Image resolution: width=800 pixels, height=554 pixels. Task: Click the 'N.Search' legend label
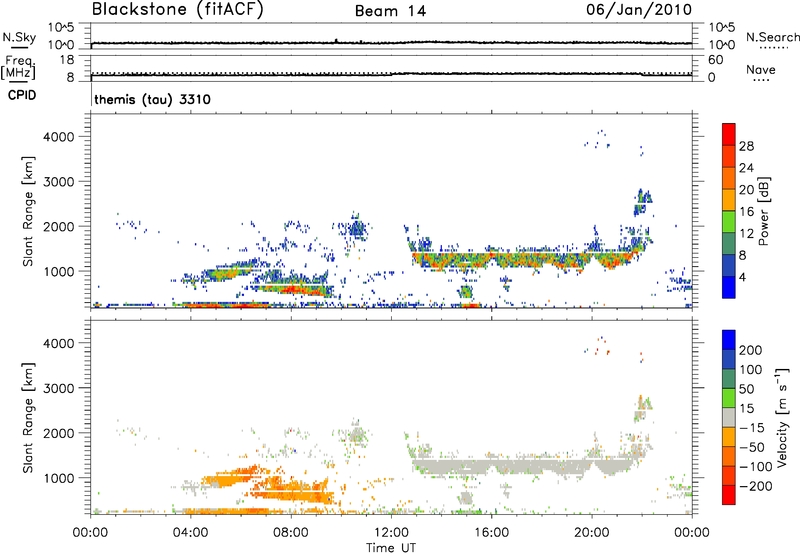tap(772, 37)
